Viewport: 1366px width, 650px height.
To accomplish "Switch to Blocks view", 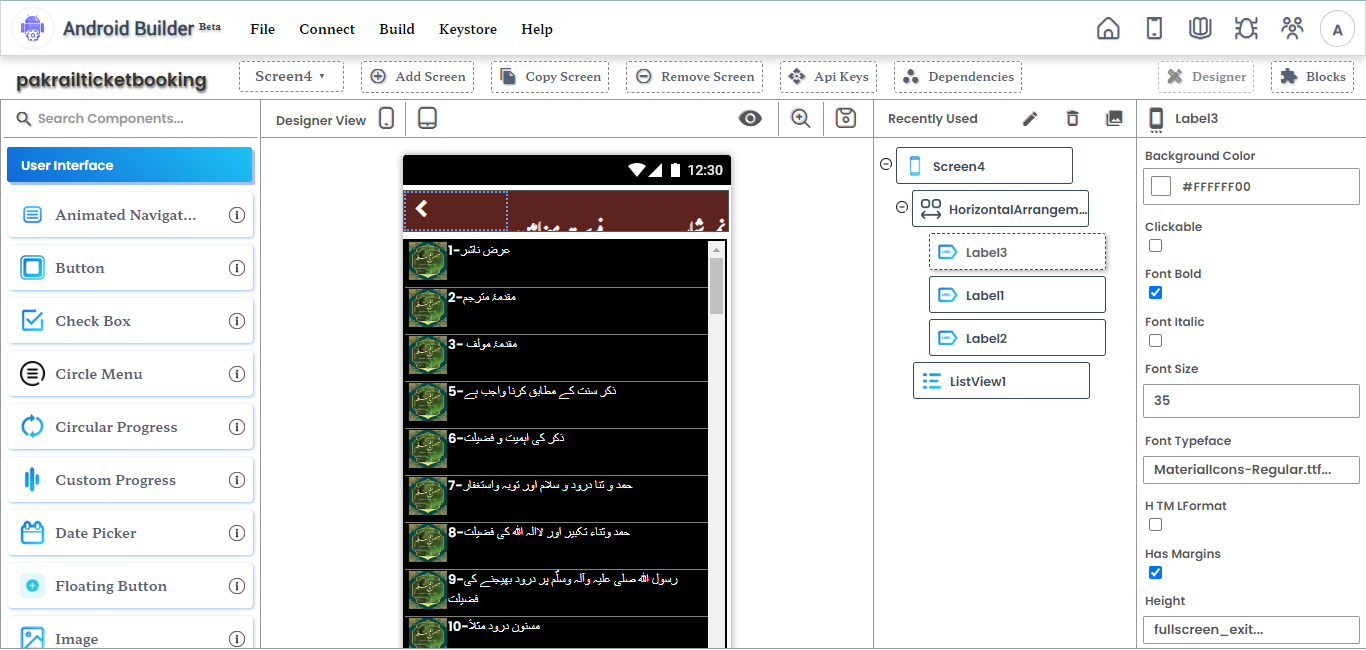I will (1312, 76).
